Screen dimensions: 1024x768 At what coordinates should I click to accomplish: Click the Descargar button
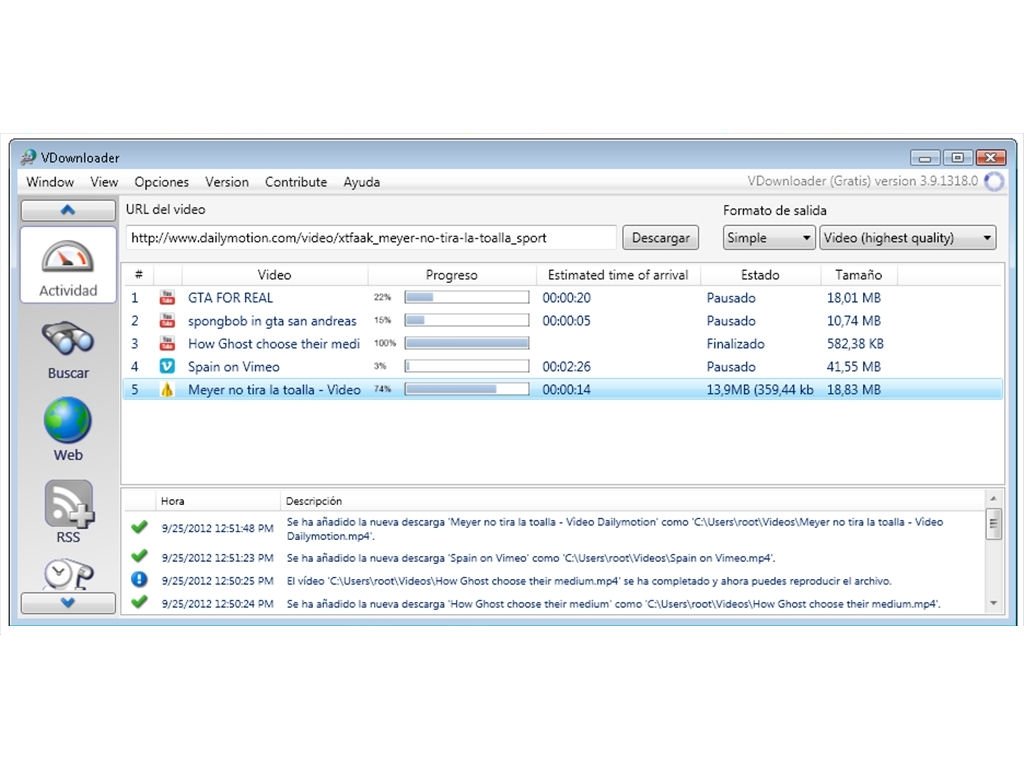pyautogui.click(x=660, y=238)
